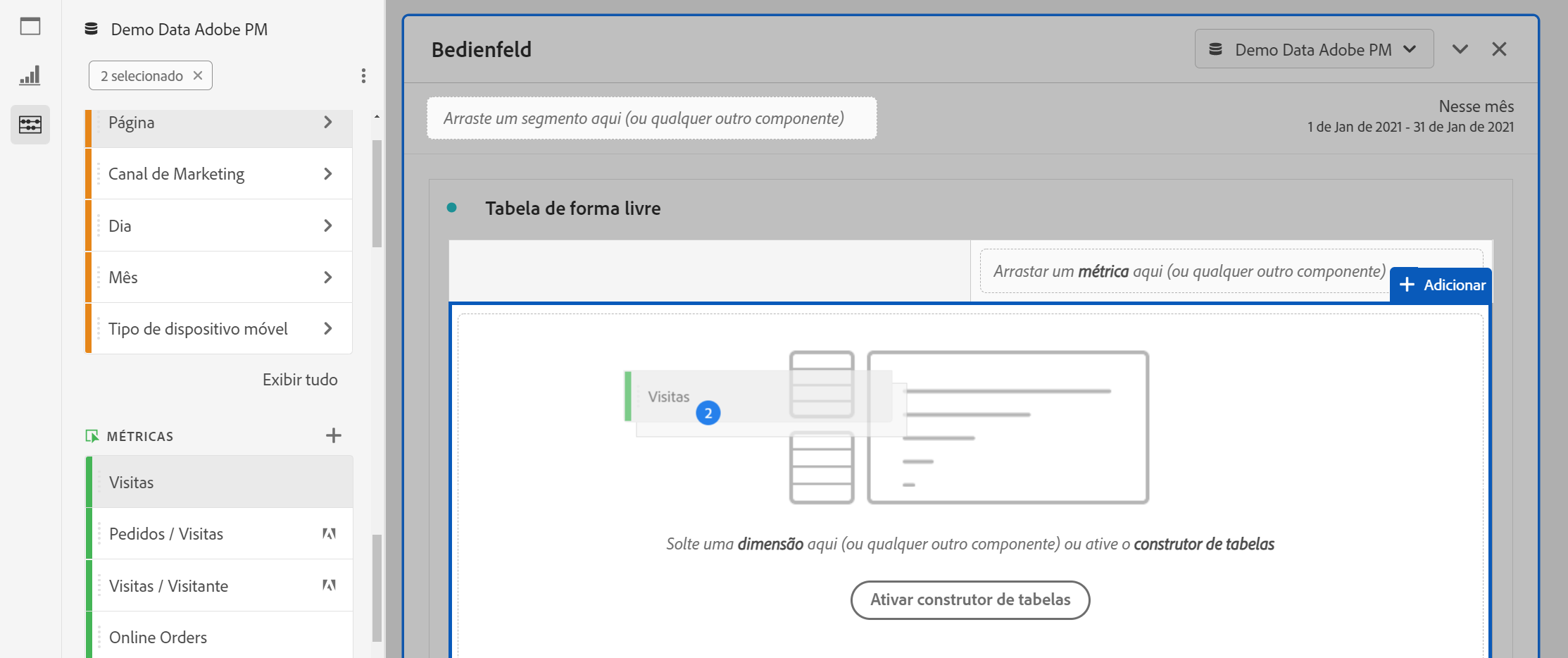Click Adobe icon on Pedidos / Visitas row
The image size is (1568, 658).
(x=329, y=533)
